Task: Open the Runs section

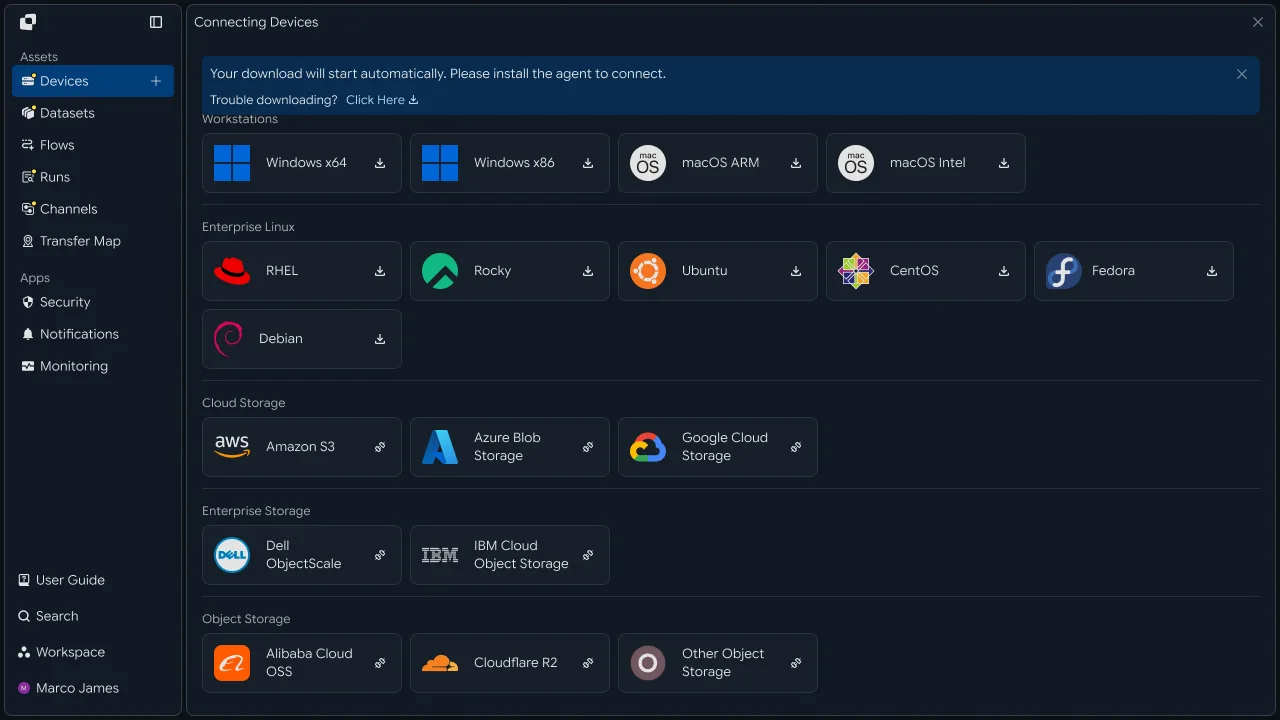Action: [93, 177]
